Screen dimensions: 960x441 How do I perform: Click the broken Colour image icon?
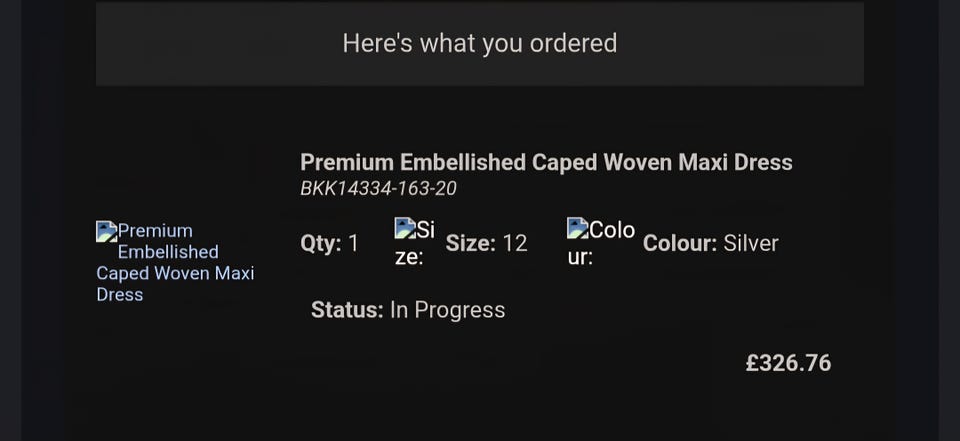tap(577, 228)
